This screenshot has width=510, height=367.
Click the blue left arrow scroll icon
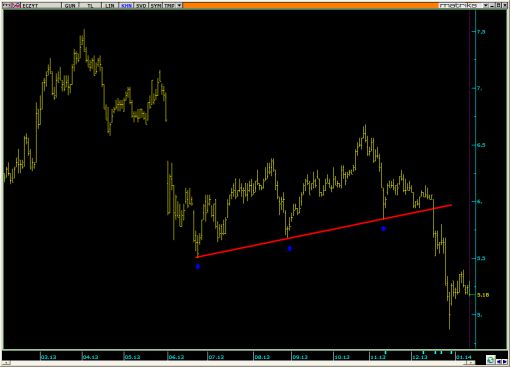[499, 362]
